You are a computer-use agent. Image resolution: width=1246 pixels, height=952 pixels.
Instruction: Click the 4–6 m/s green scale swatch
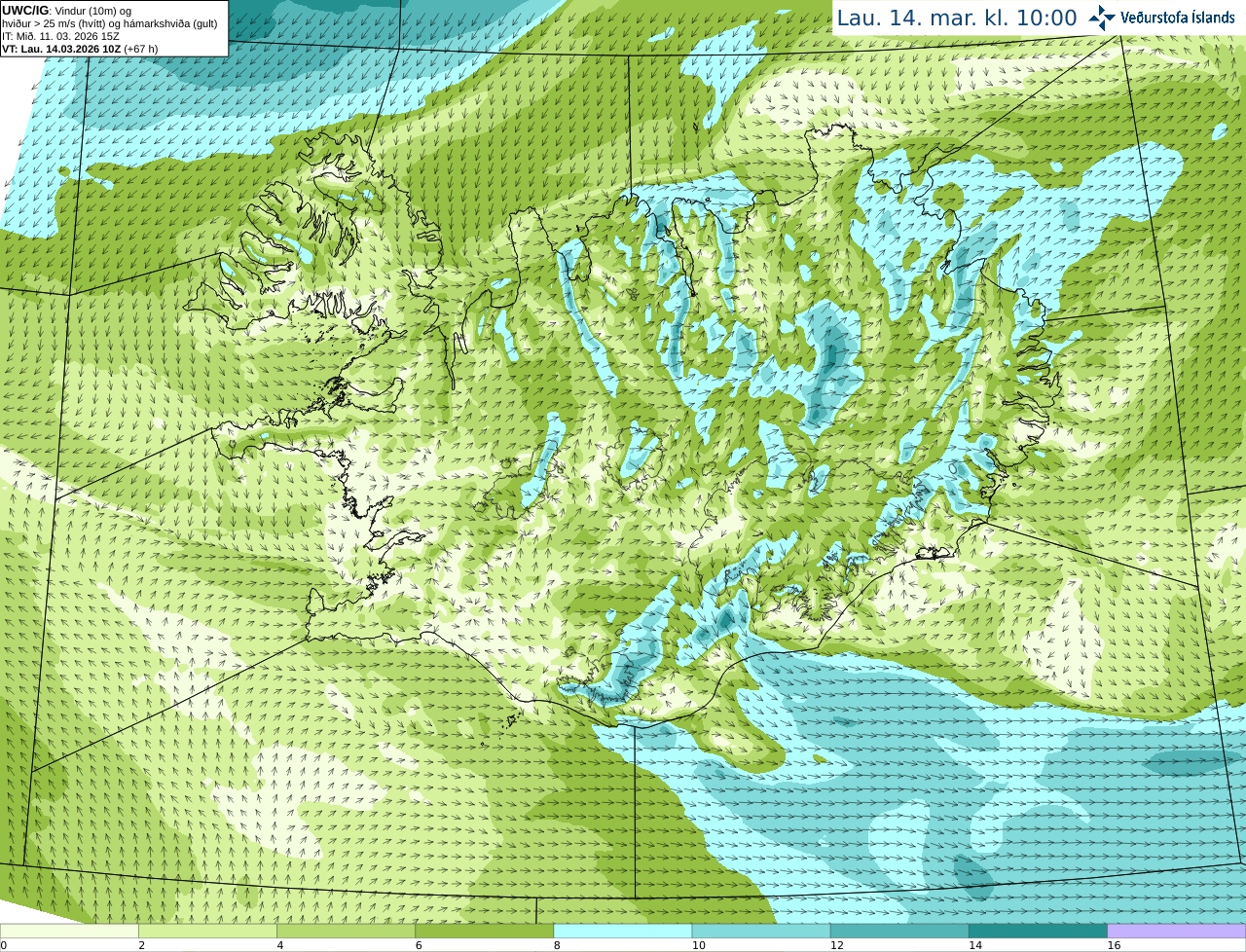pyautogui.click(x=346, y=931)
